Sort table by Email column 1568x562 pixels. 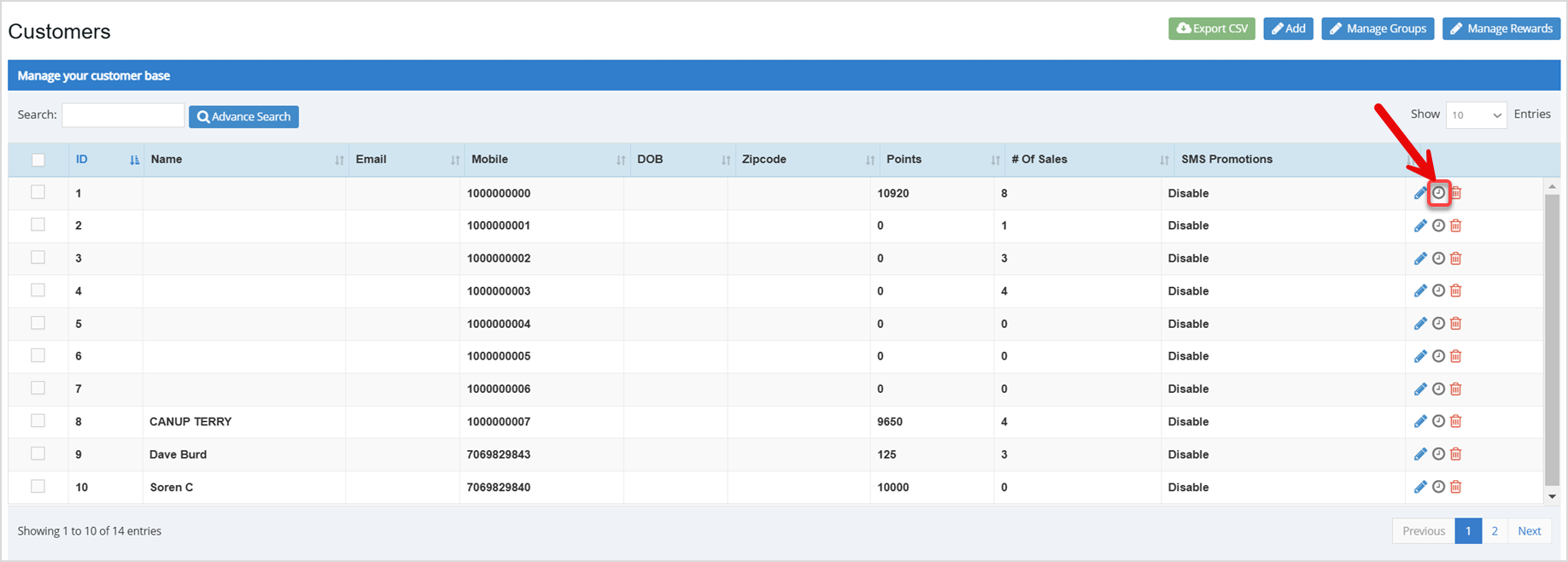click(x=407, y=160)
